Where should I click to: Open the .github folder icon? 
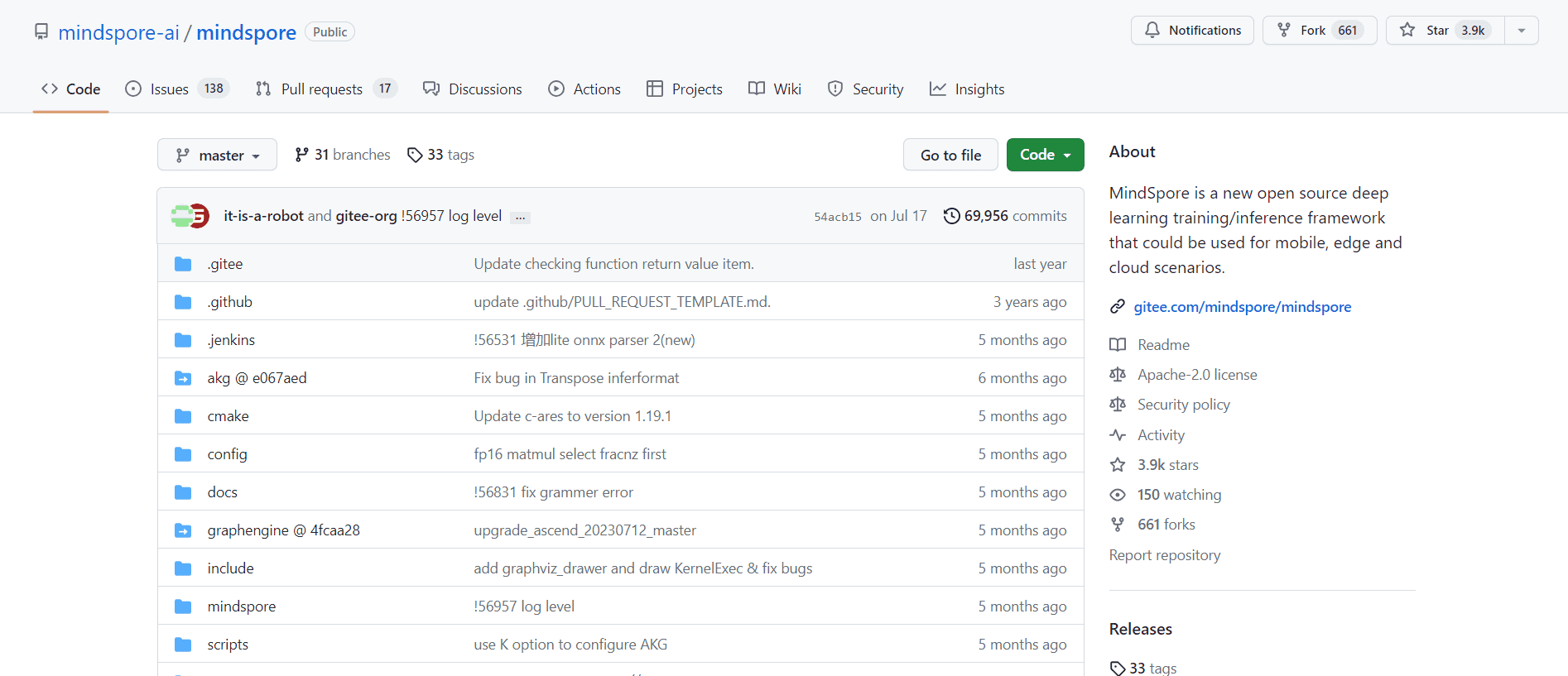(x=183, y=302)
